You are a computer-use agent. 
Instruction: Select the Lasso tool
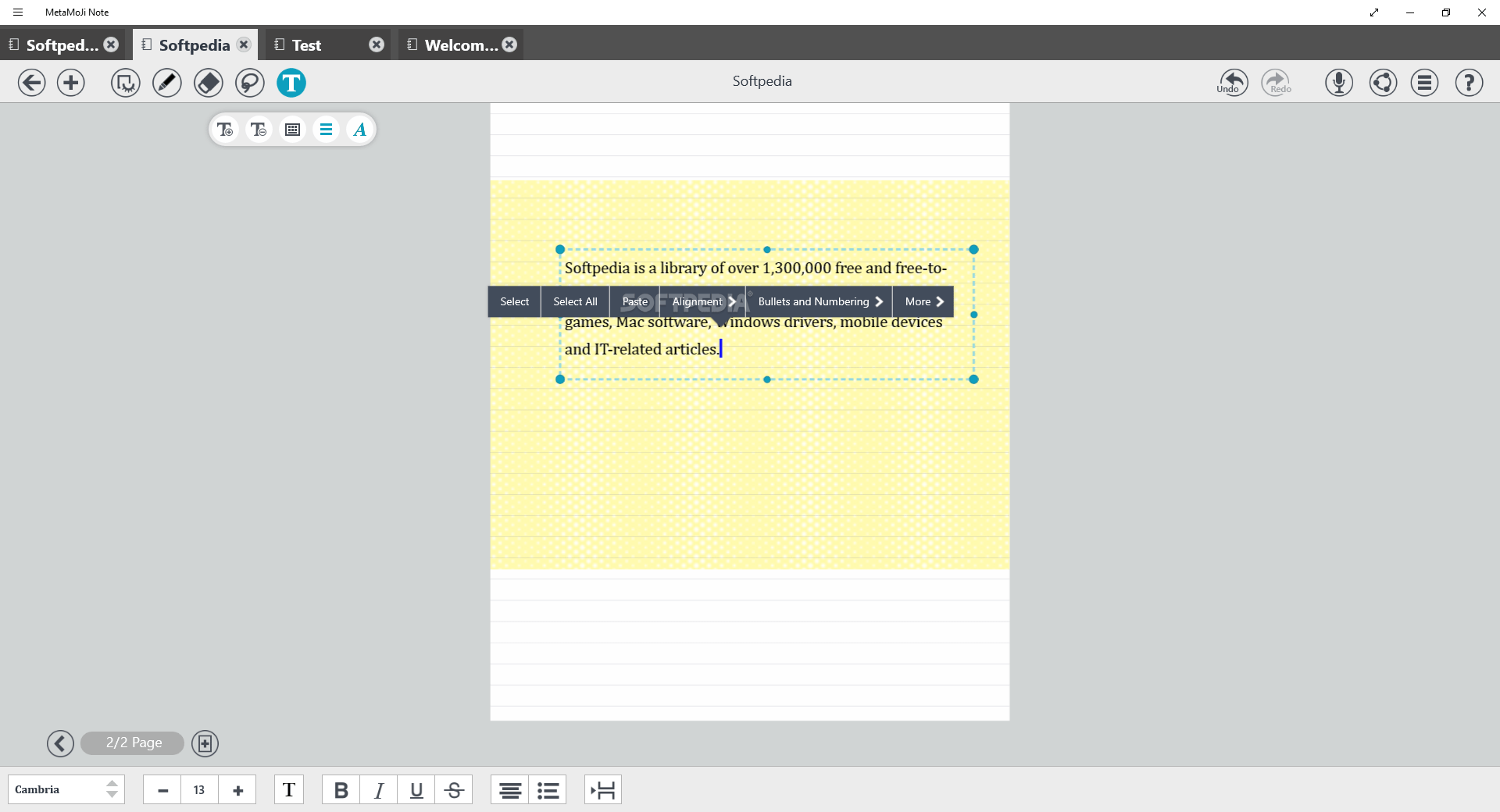tap(250, 83)
